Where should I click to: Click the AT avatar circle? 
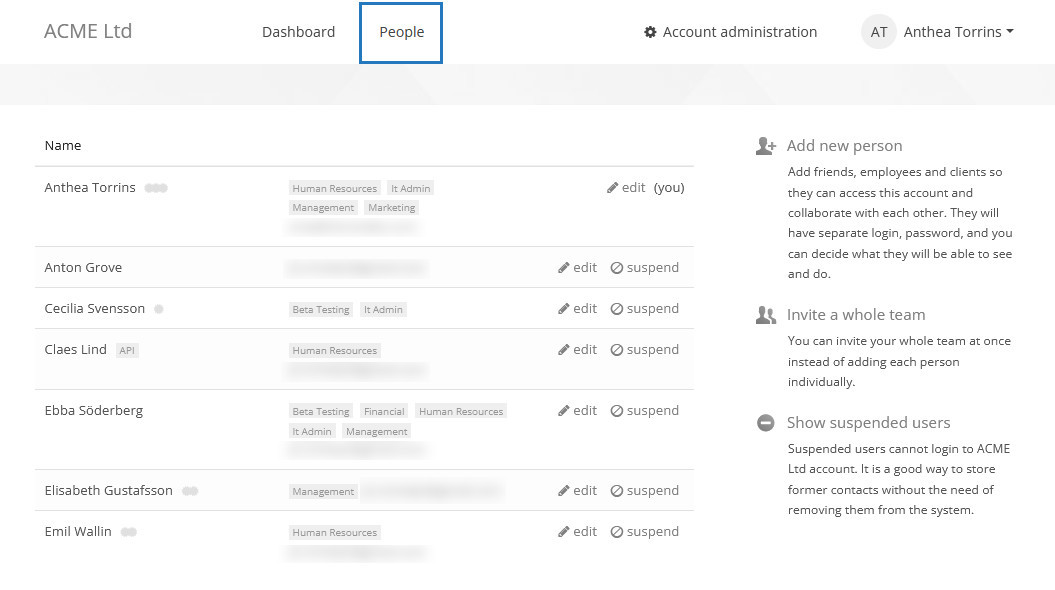pyautogui.click(x=878, y=31)
